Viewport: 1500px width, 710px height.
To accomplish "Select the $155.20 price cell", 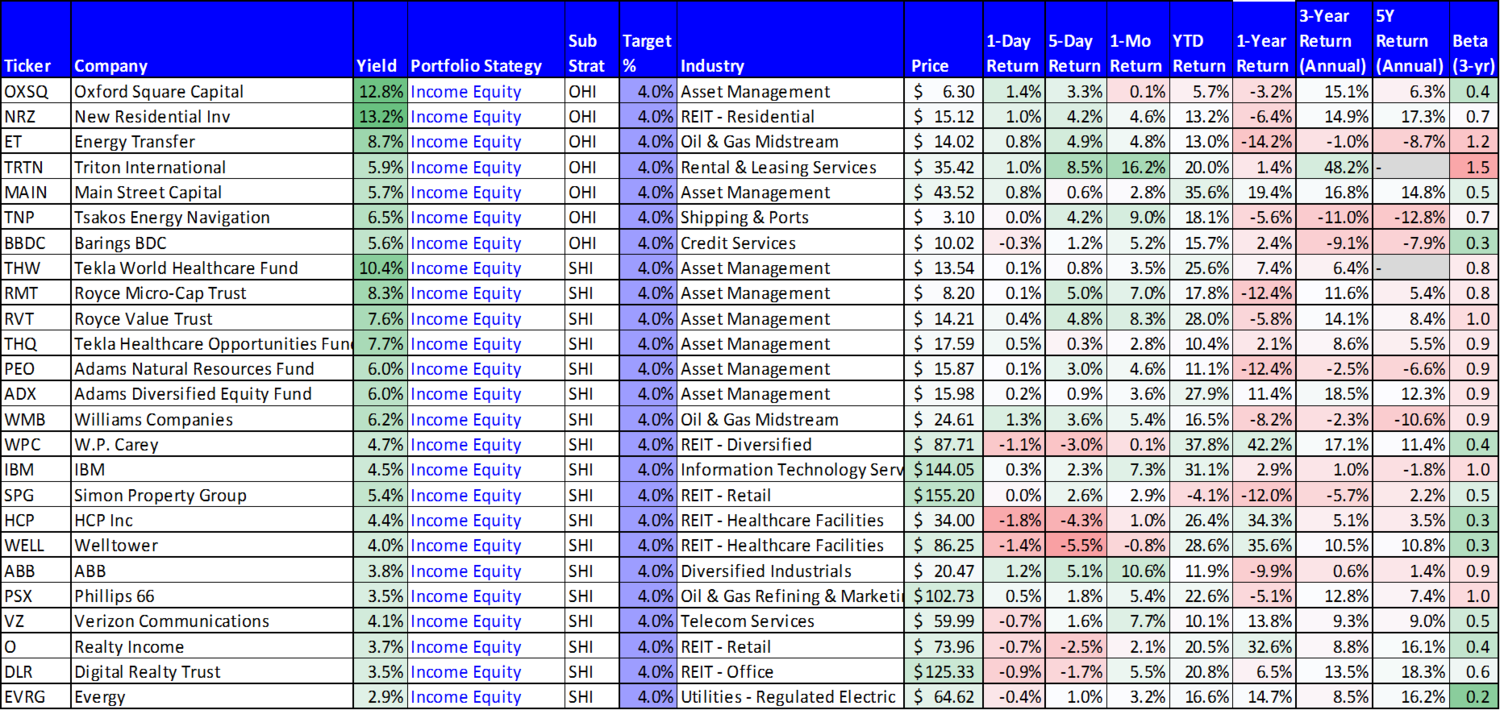I will (943, 495).
